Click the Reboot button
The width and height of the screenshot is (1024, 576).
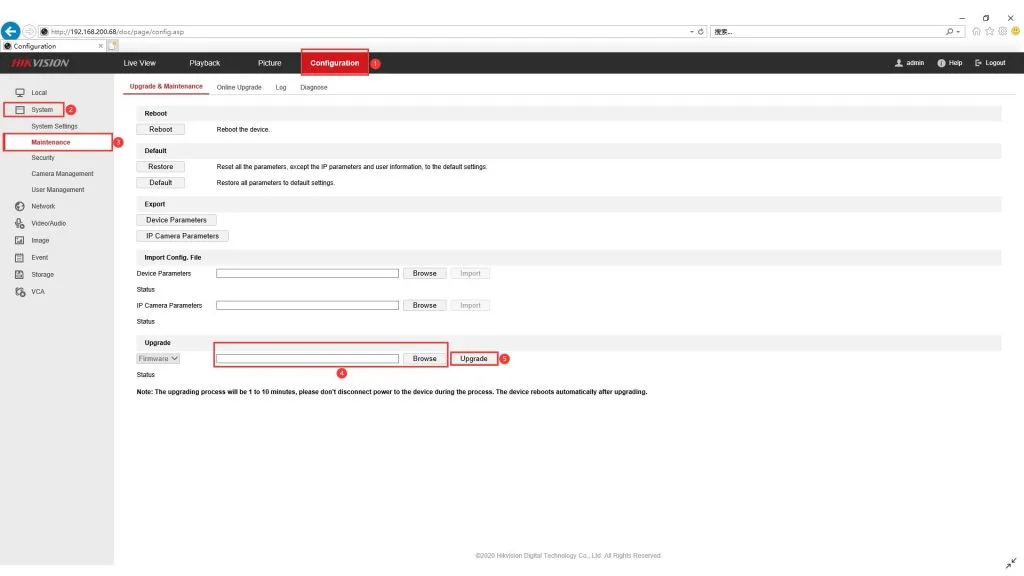pos(161,129)
